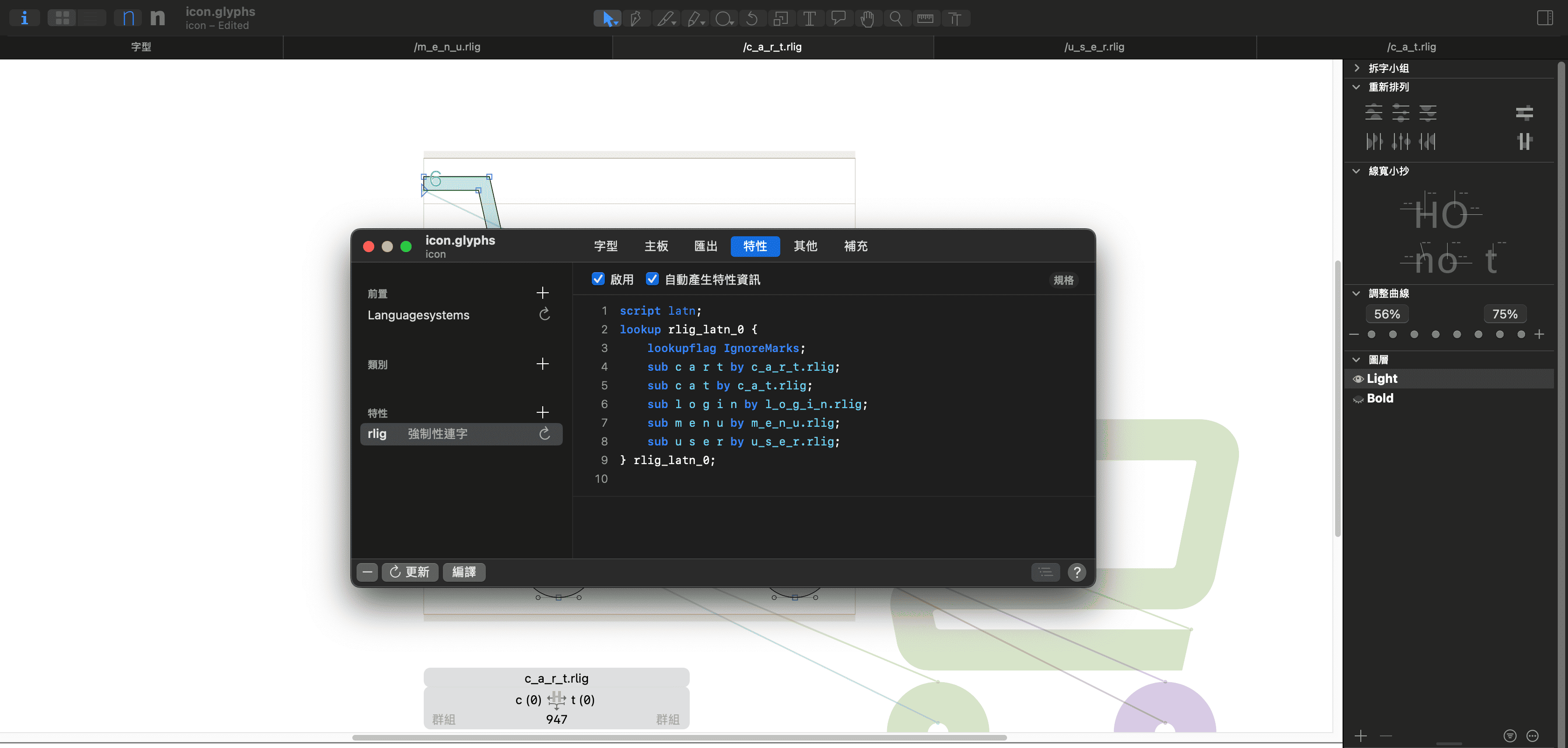Select the Measurement ruler tool

pos(925,19)
